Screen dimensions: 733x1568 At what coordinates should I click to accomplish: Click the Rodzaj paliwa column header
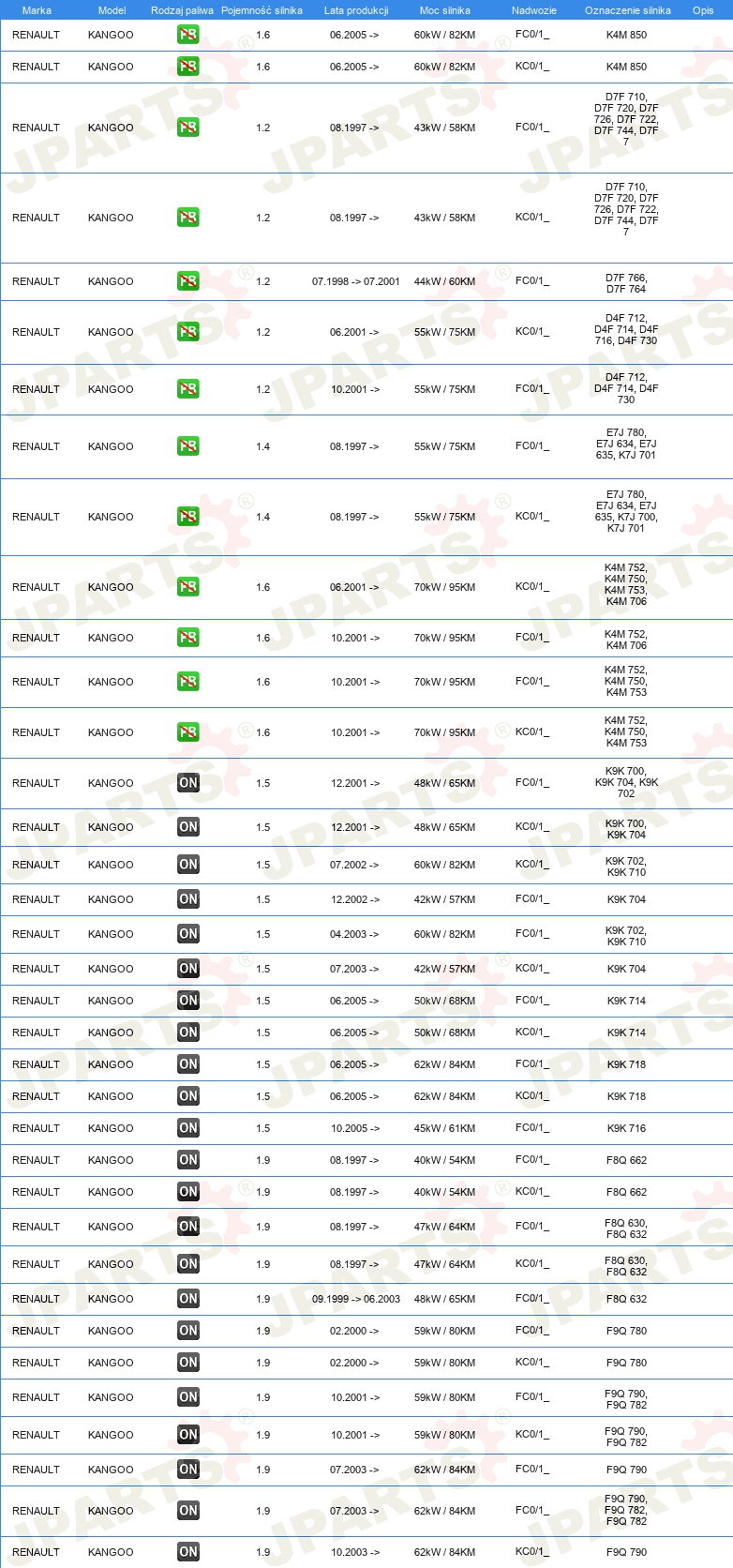pyautogui.click(x=182, y=10)
